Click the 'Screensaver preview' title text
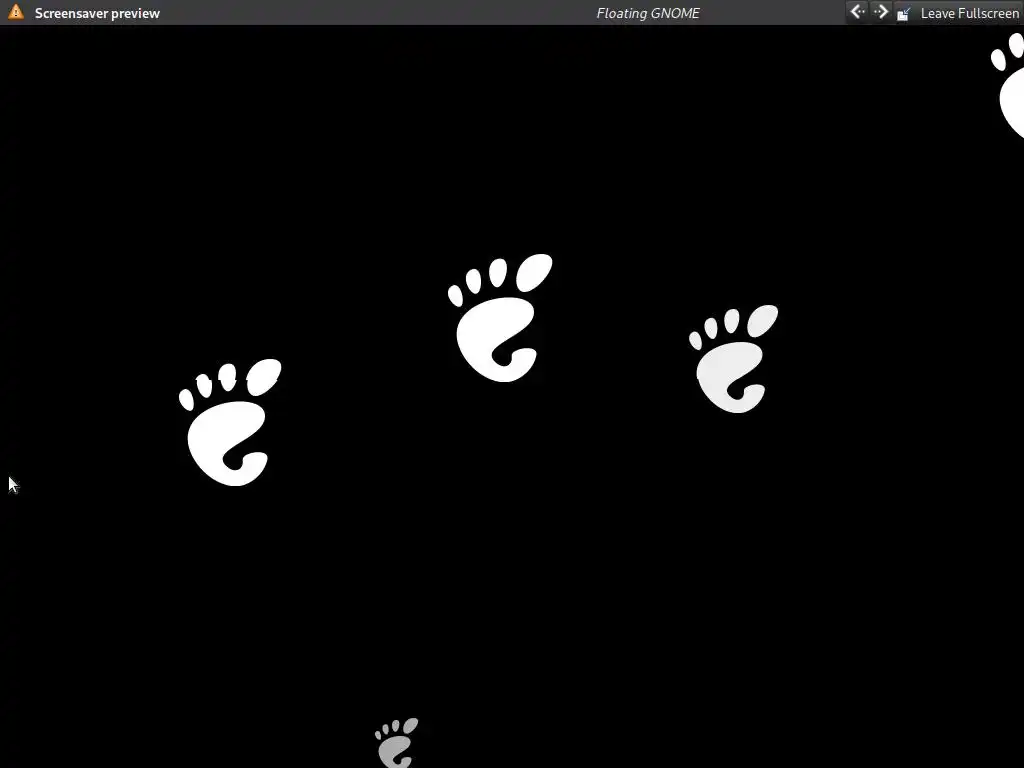This screenshot has width=1024, height=768. click(97, 13)
